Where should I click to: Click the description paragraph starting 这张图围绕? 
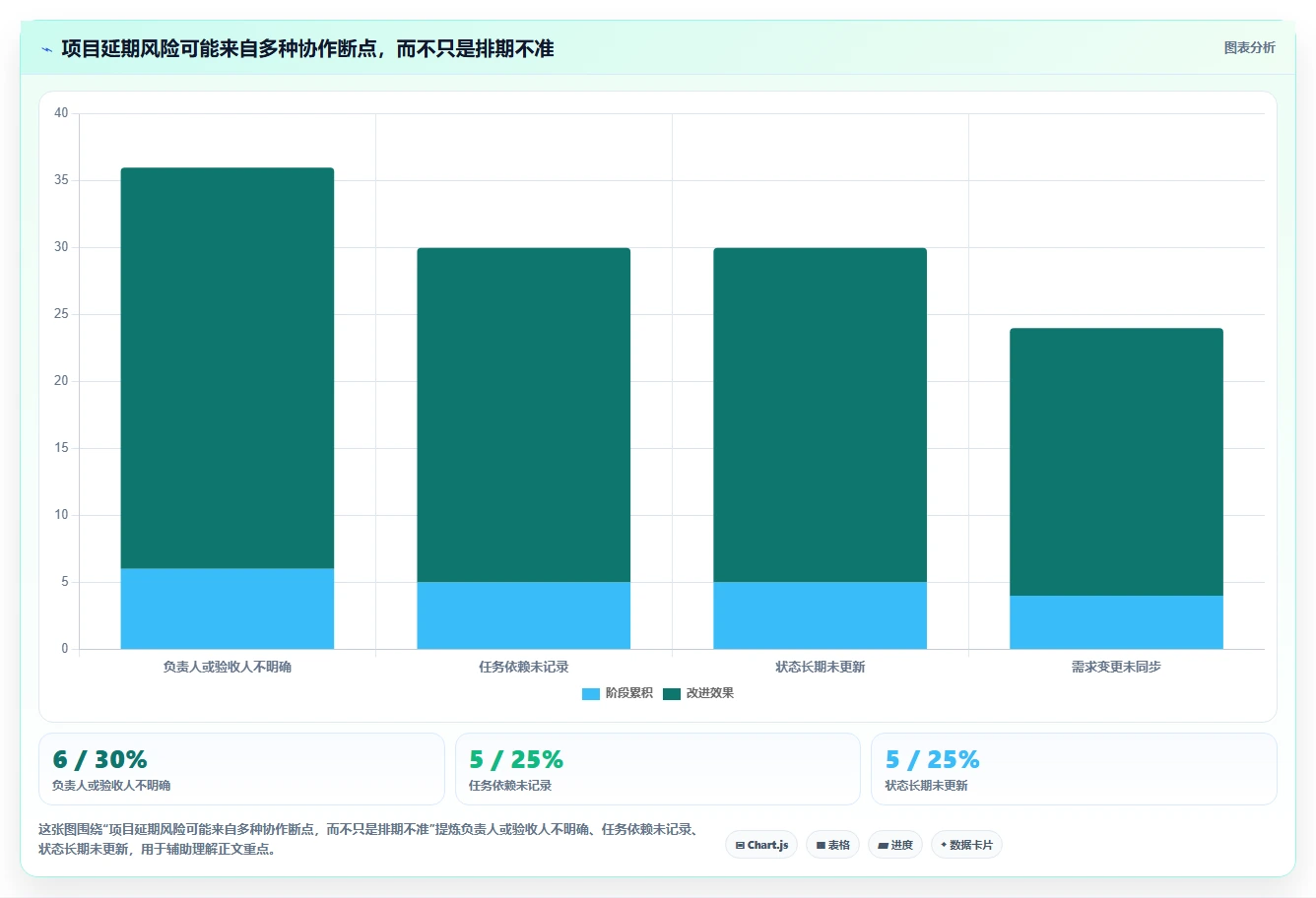pos(369,839)
